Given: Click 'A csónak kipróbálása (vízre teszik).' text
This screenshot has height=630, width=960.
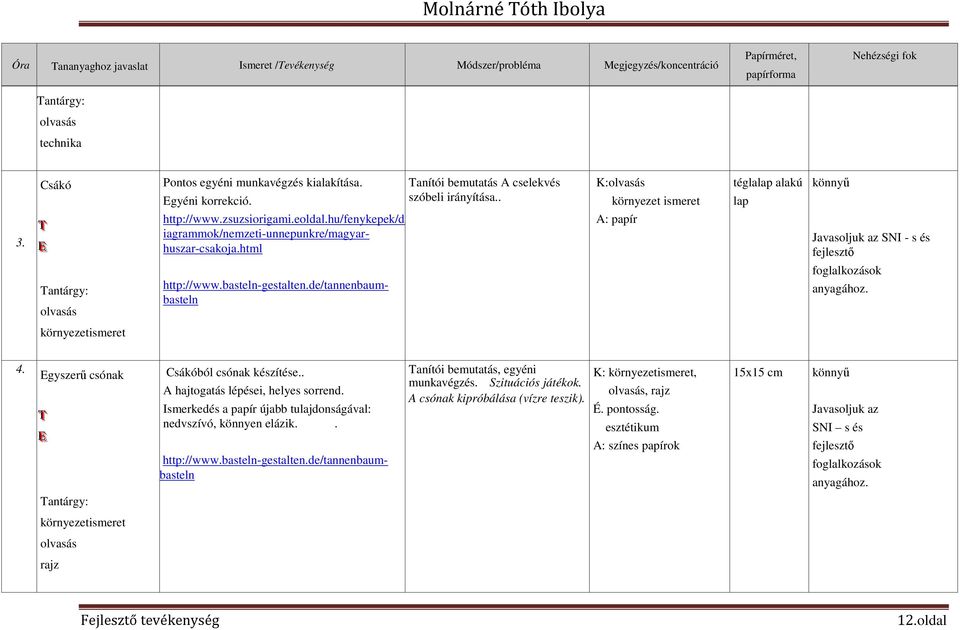Looking at the screenshot, I should 497,398.
